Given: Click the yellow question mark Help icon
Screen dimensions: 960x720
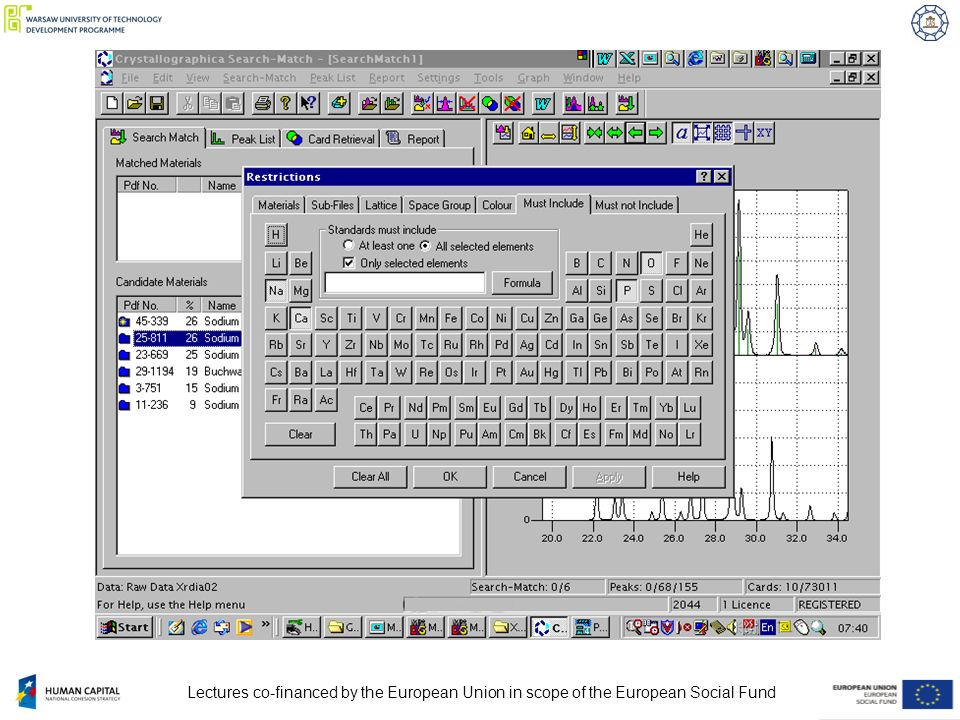Looking at the screenshot, I should tap(285, 103).
